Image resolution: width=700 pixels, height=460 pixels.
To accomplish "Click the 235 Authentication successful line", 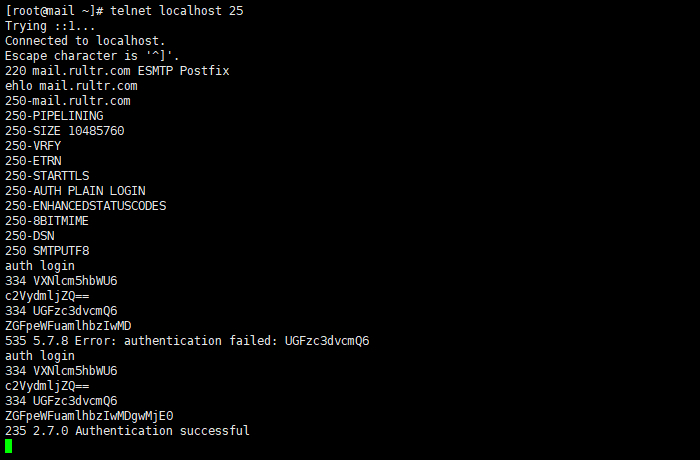I will [x=127, y=431].
